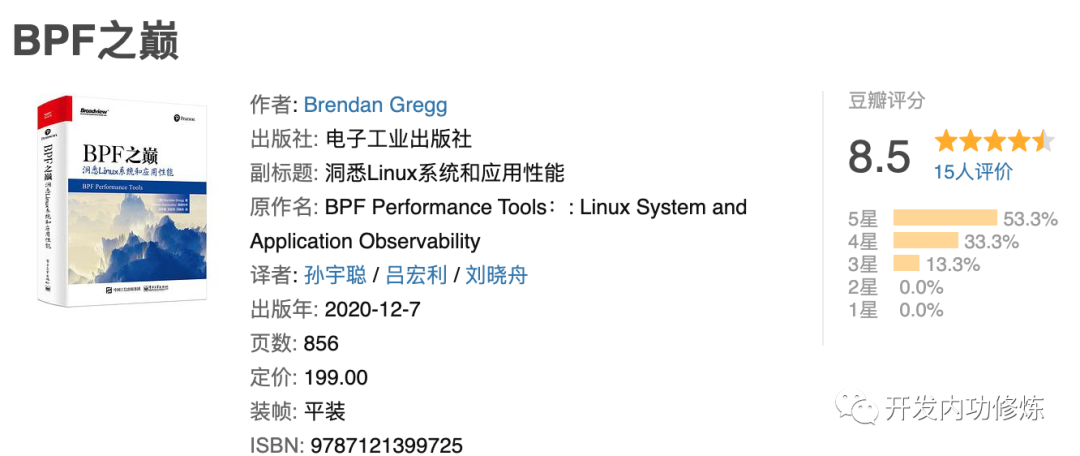Click the BPF之巅 book cover thumbnail
Screen dimensions: 1080x456
click(x=123, y=200)
